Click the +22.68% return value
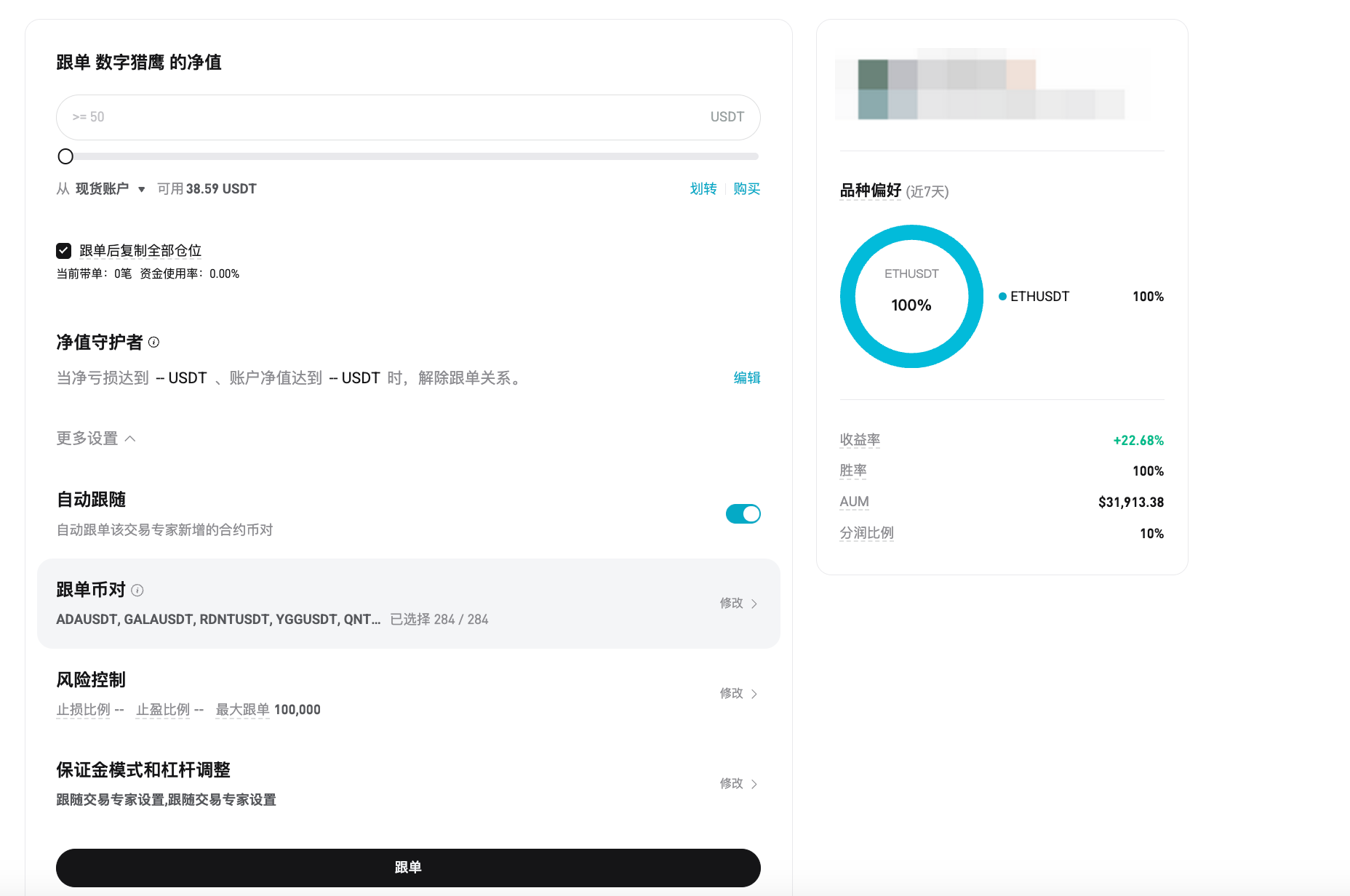Viewport: 1350px width, 896px height. (x=1138, y=441)
